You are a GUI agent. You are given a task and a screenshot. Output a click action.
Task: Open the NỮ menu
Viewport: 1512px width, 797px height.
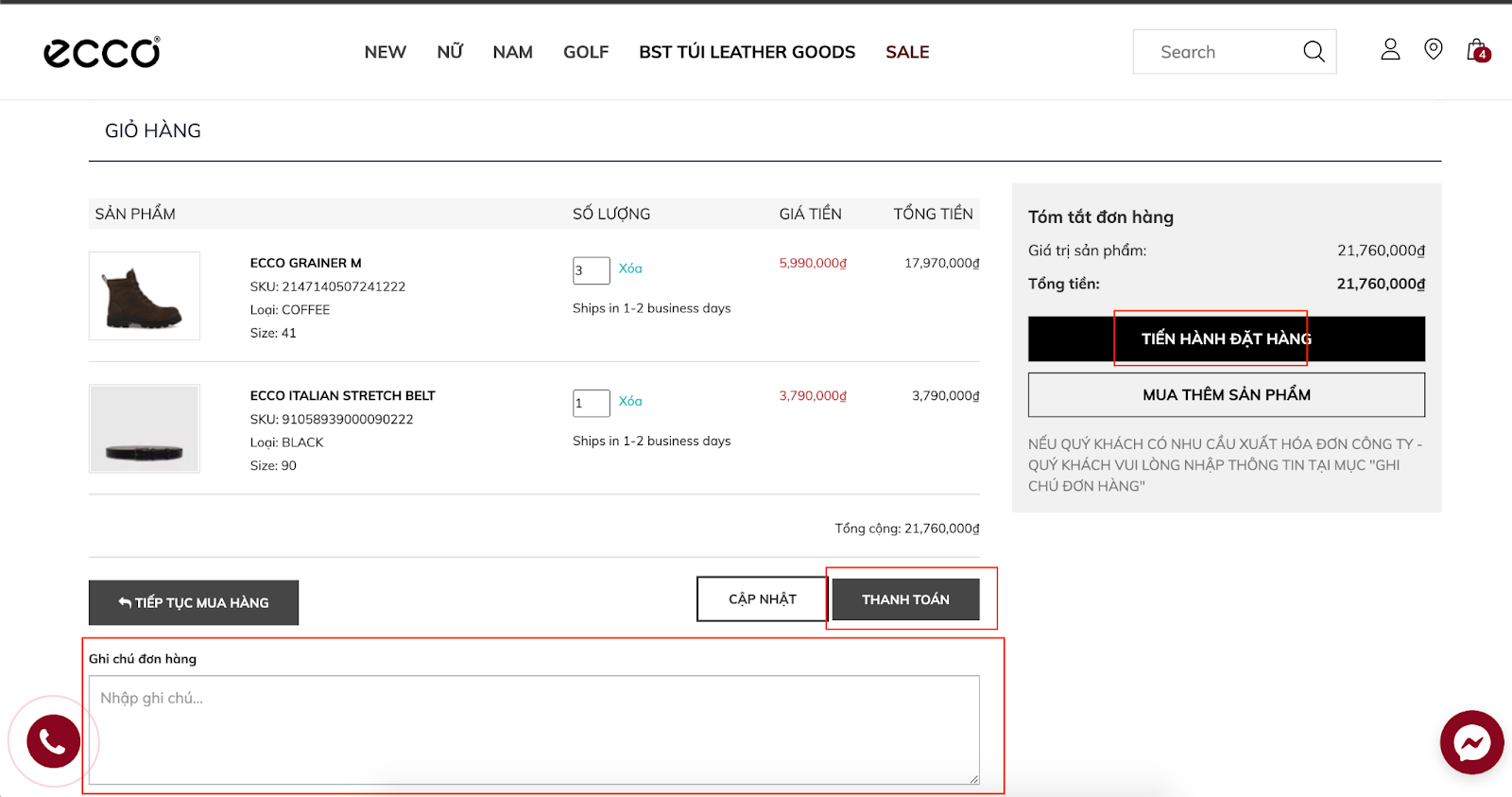(450, 52)
